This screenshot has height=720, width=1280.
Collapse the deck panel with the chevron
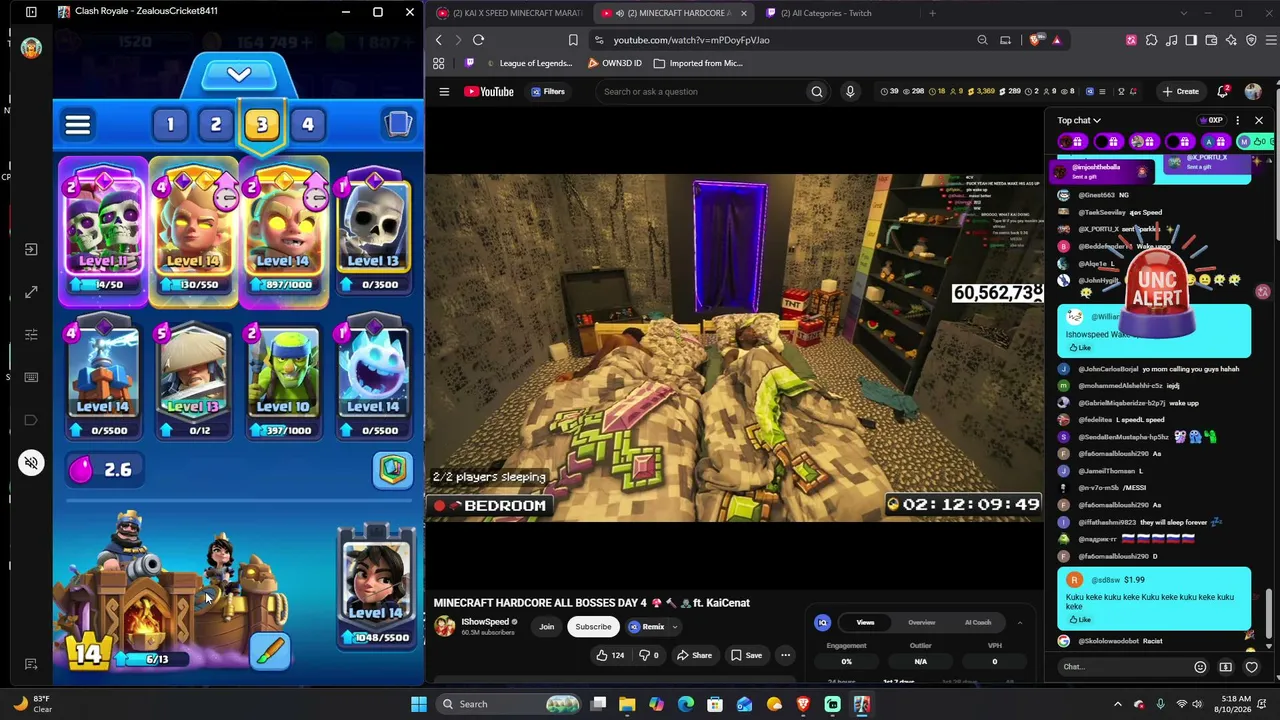(239, 75)
